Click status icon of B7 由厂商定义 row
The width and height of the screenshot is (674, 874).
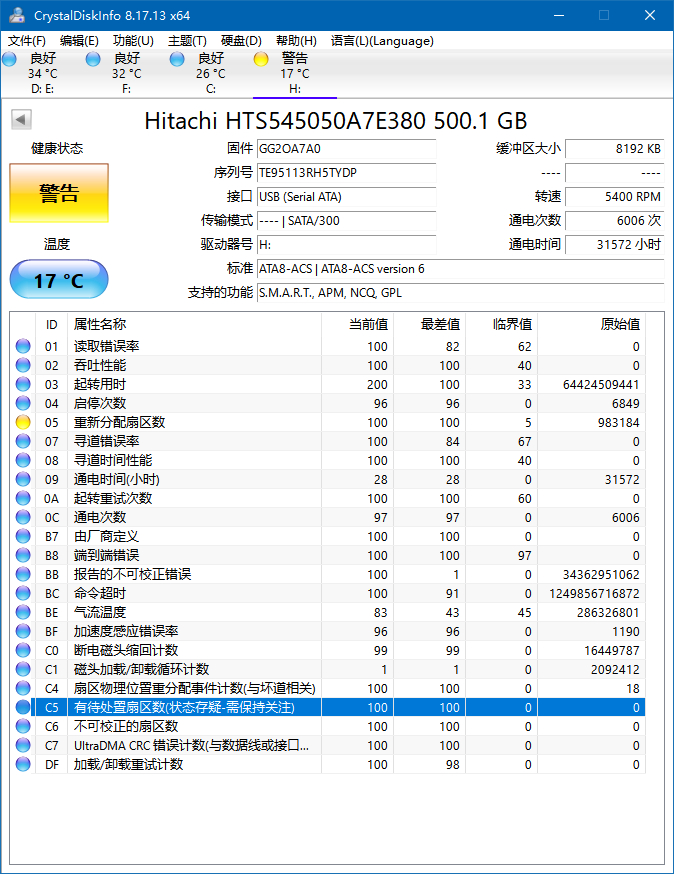coord(23,536)
